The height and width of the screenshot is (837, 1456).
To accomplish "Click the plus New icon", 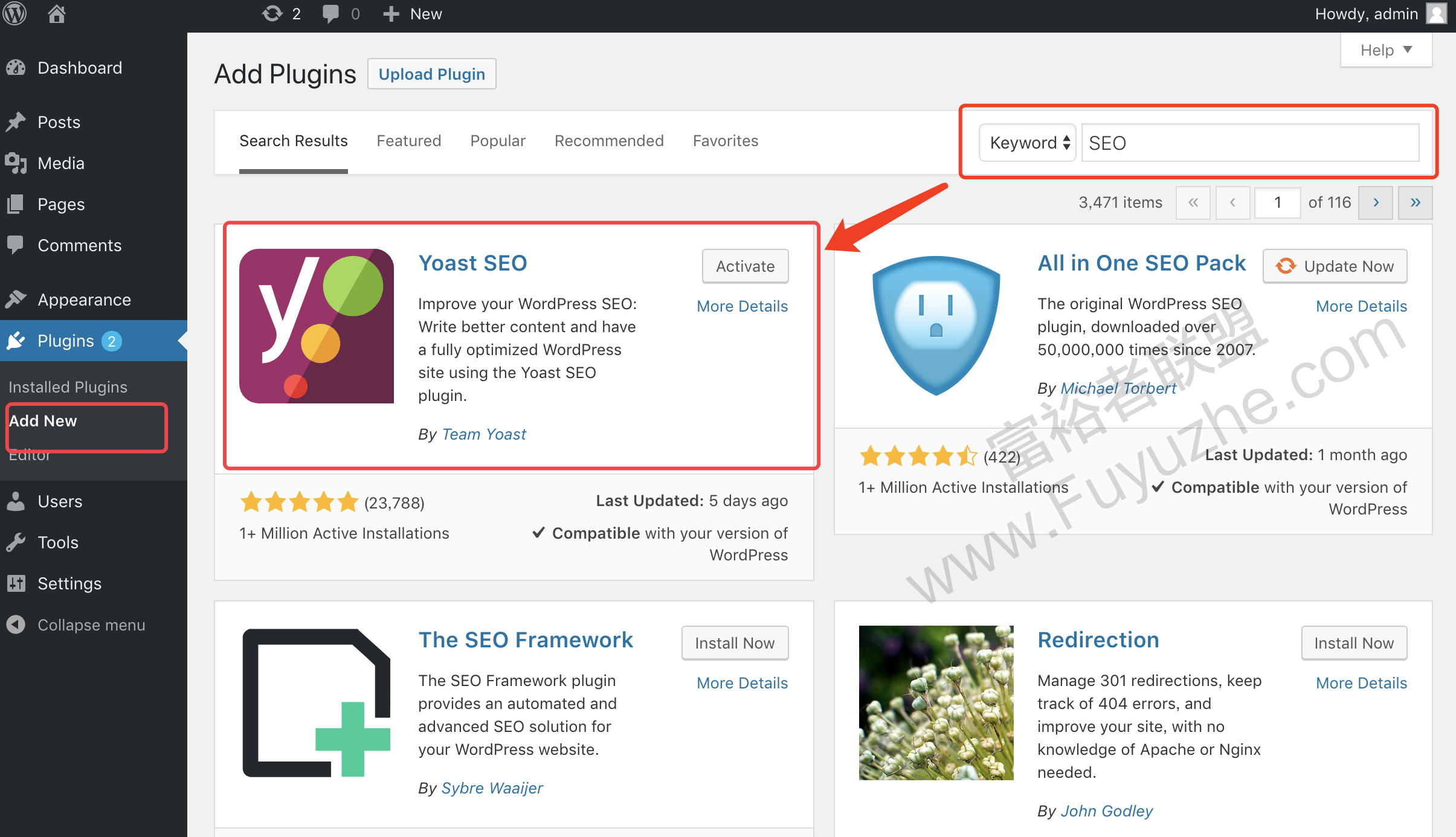I will [x=391, y=14].
